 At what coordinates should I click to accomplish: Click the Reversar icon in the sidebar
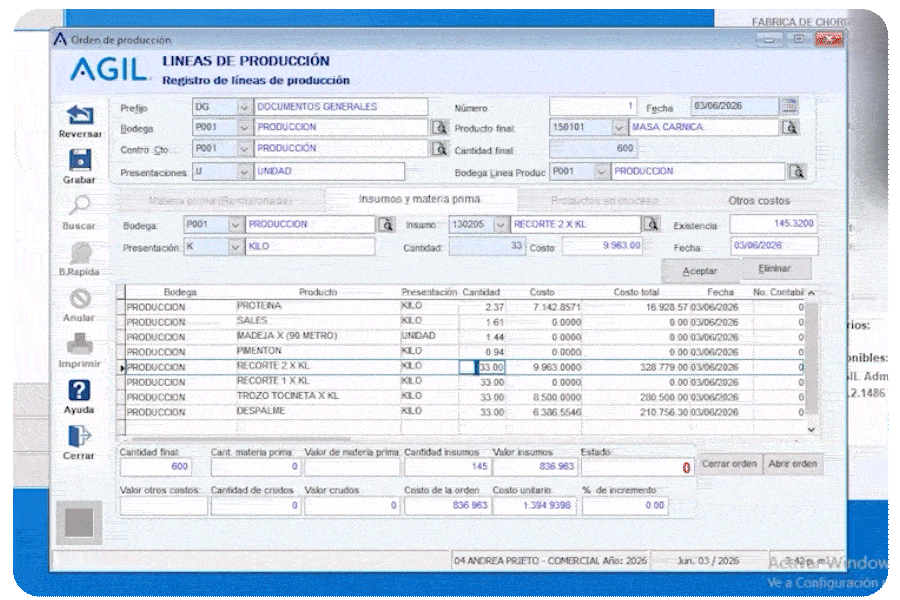click(x=80, y=115)
